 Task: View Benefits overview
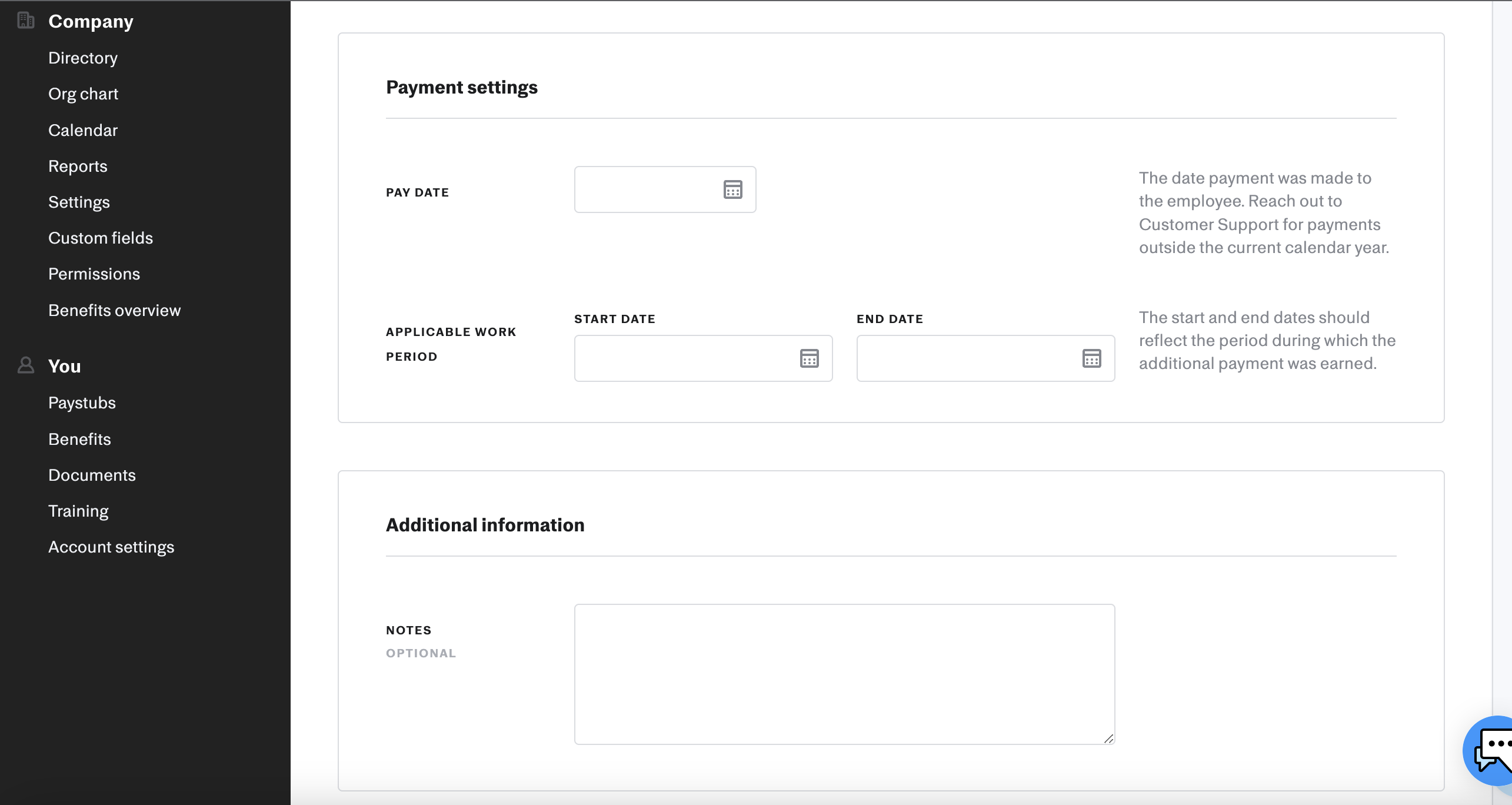115,310
